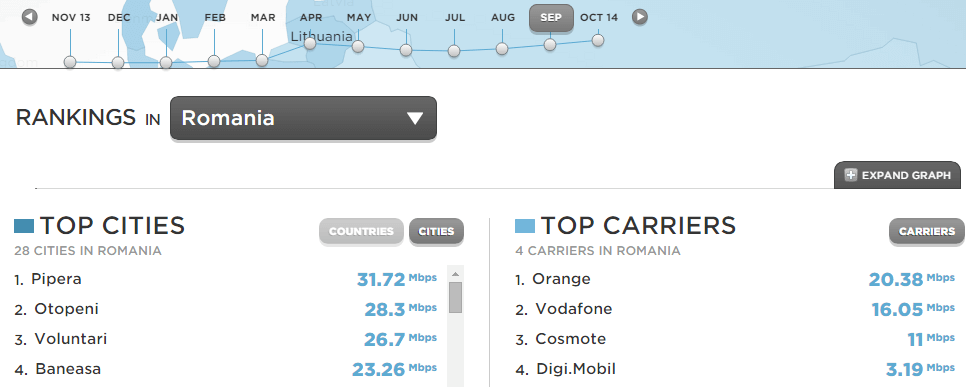Click the Baneasa city row
Screen dimensions: 966x387
pyautogui.click(x=225, y=369)
